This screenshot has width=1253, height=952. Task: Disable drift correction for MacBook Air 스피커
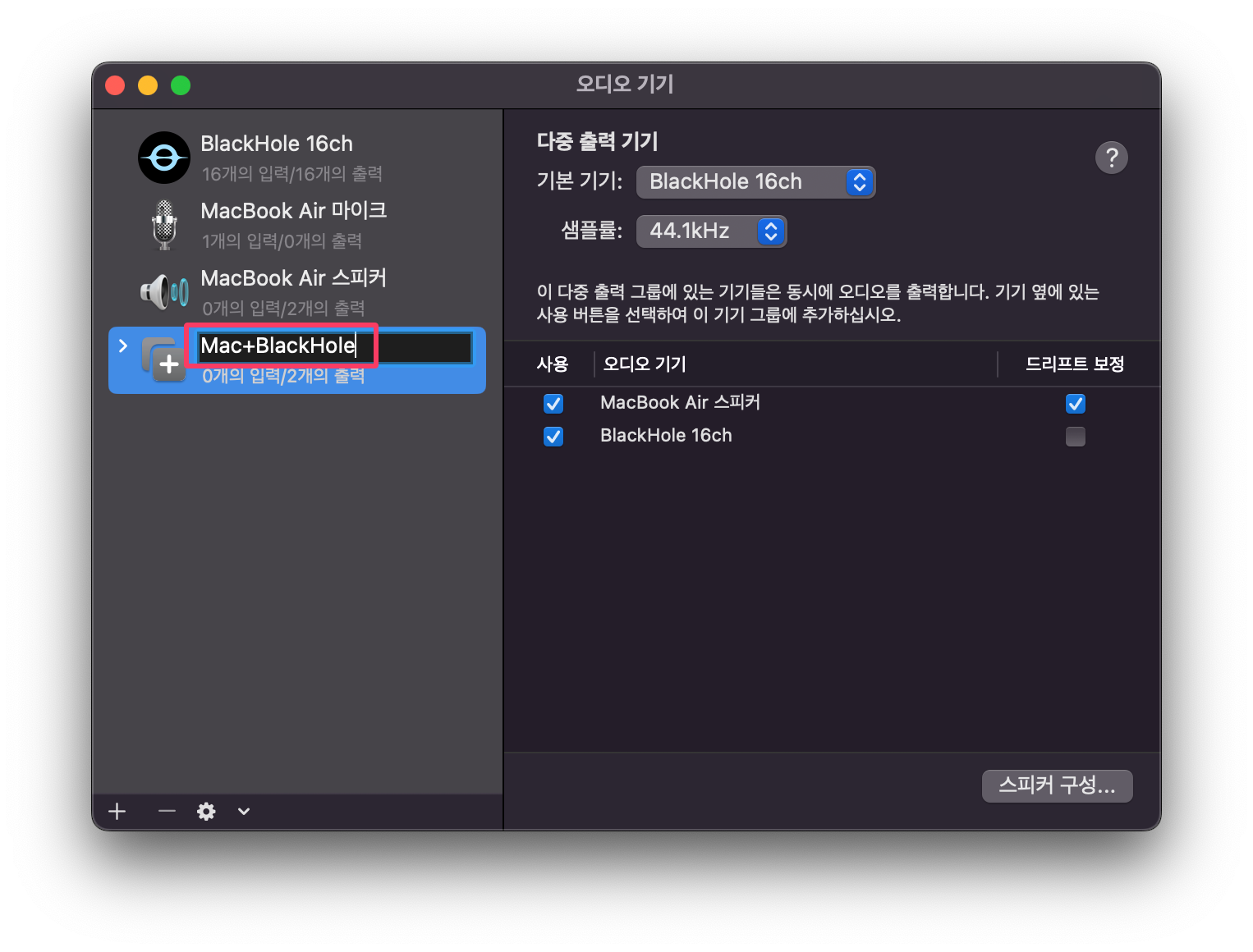(x=1076, y=403)
